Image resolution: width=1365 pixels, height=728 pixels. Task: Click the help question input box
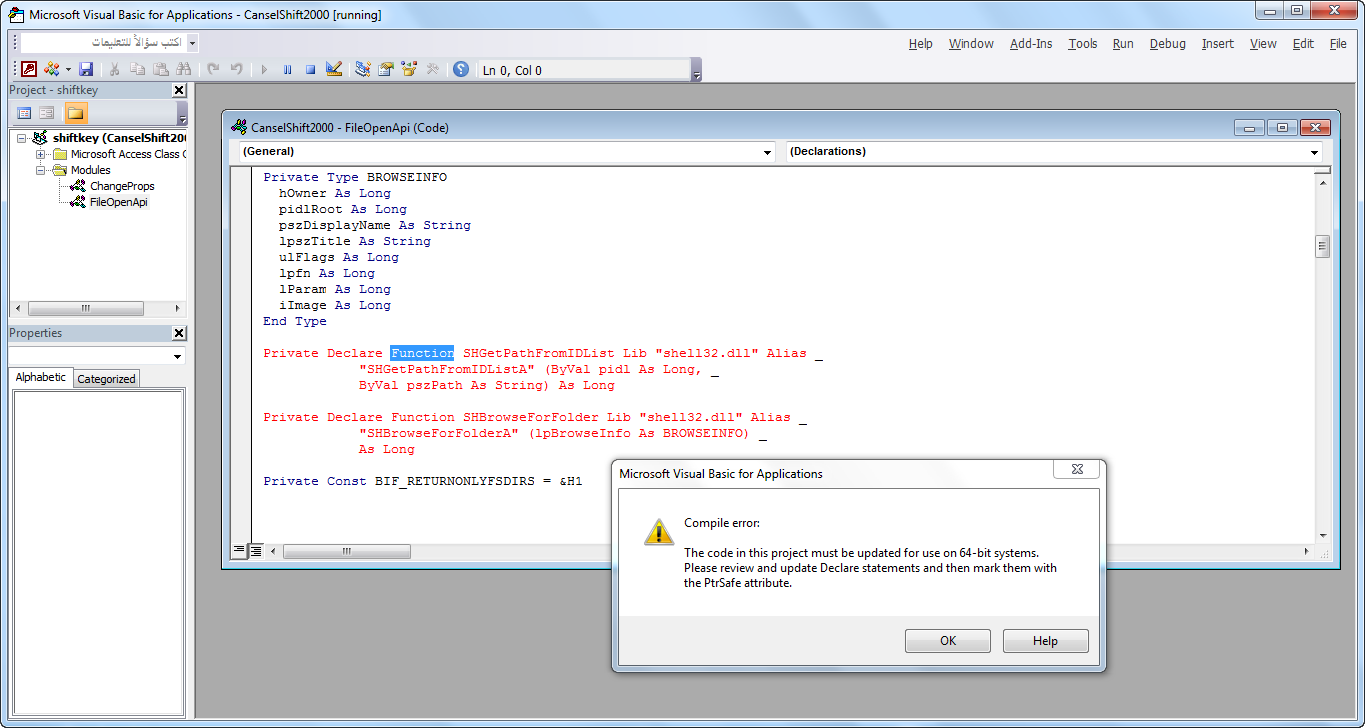pyautogui.click(x=104, y=43)
